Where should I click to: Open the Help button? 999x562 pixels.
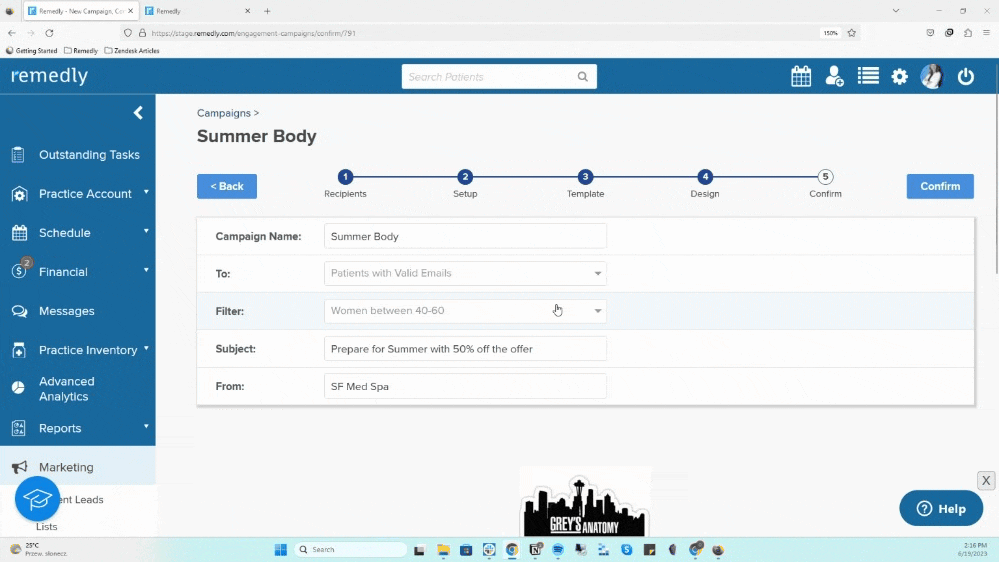coord(941,508)
